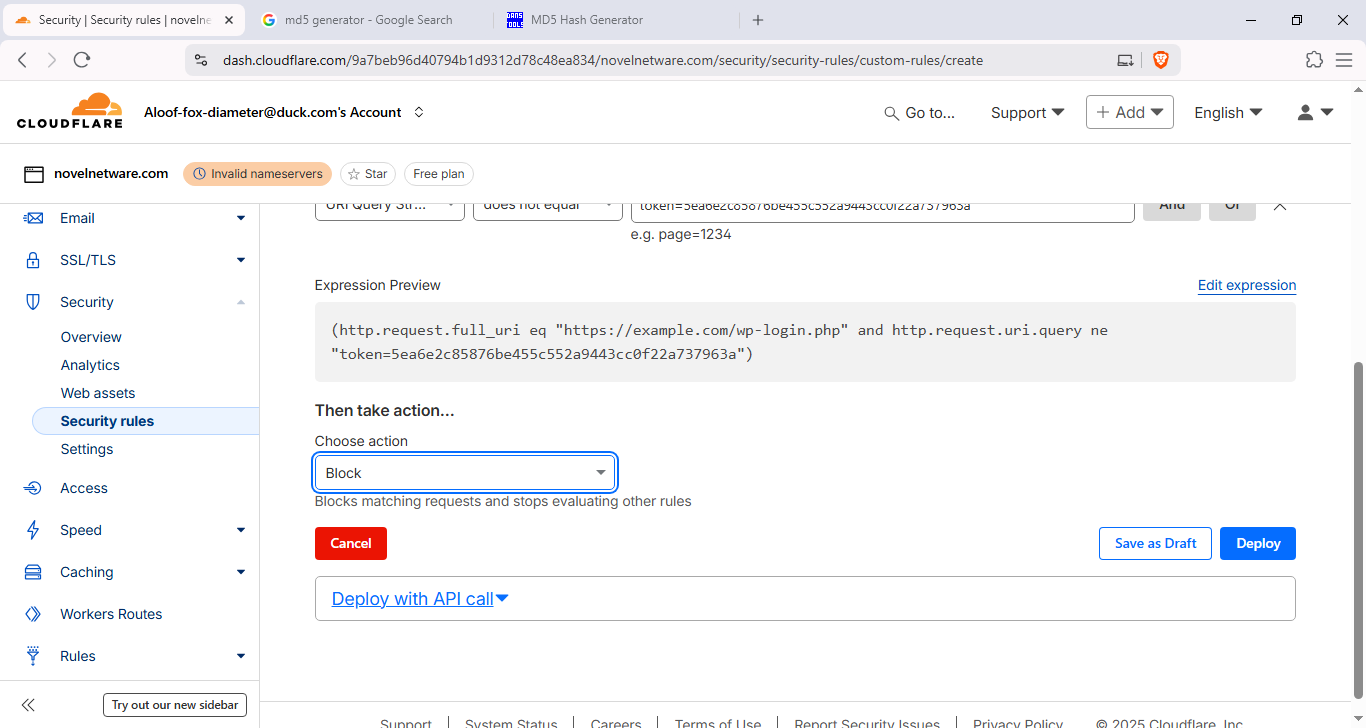Click the token value input field
1366x728 pixels.
881,207
